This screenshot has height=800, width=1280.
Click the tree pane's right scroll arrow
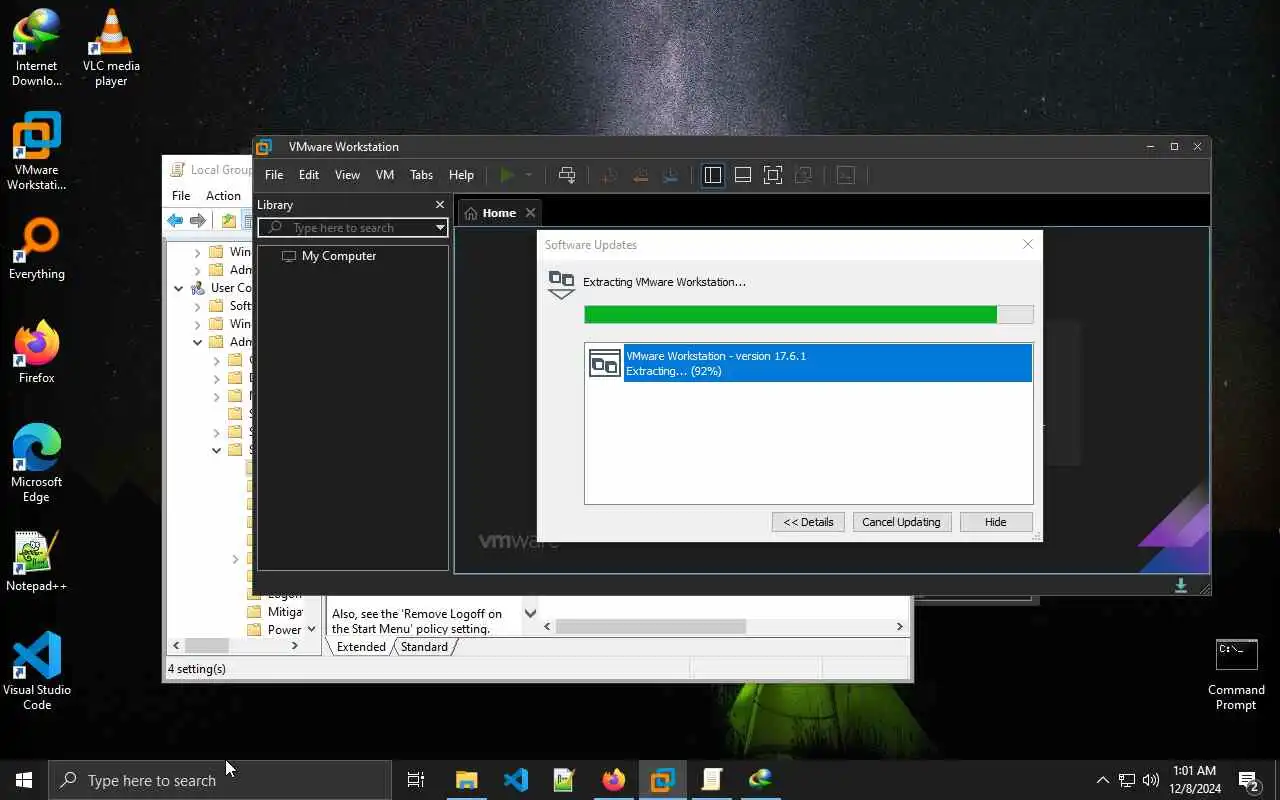point(294,646)
